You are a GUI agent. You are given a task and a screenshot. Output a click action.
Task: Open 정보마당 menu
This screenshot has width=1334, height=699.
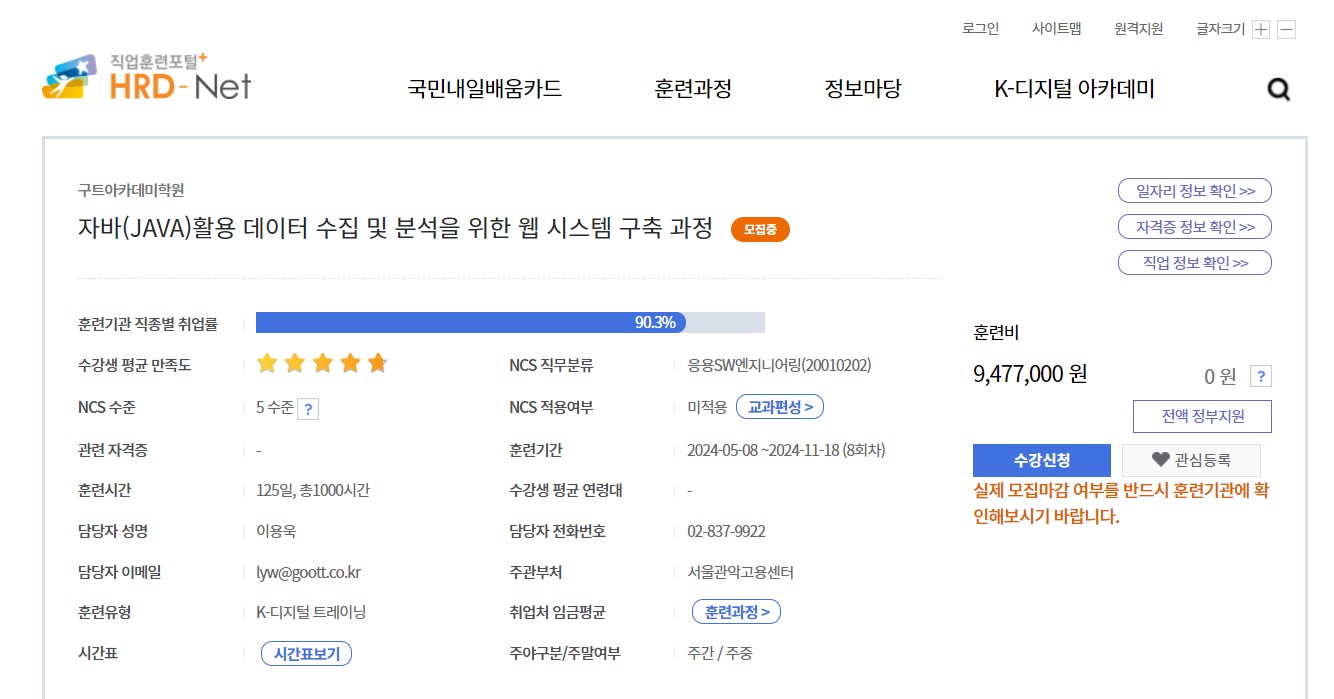click(x=862, y=89)
